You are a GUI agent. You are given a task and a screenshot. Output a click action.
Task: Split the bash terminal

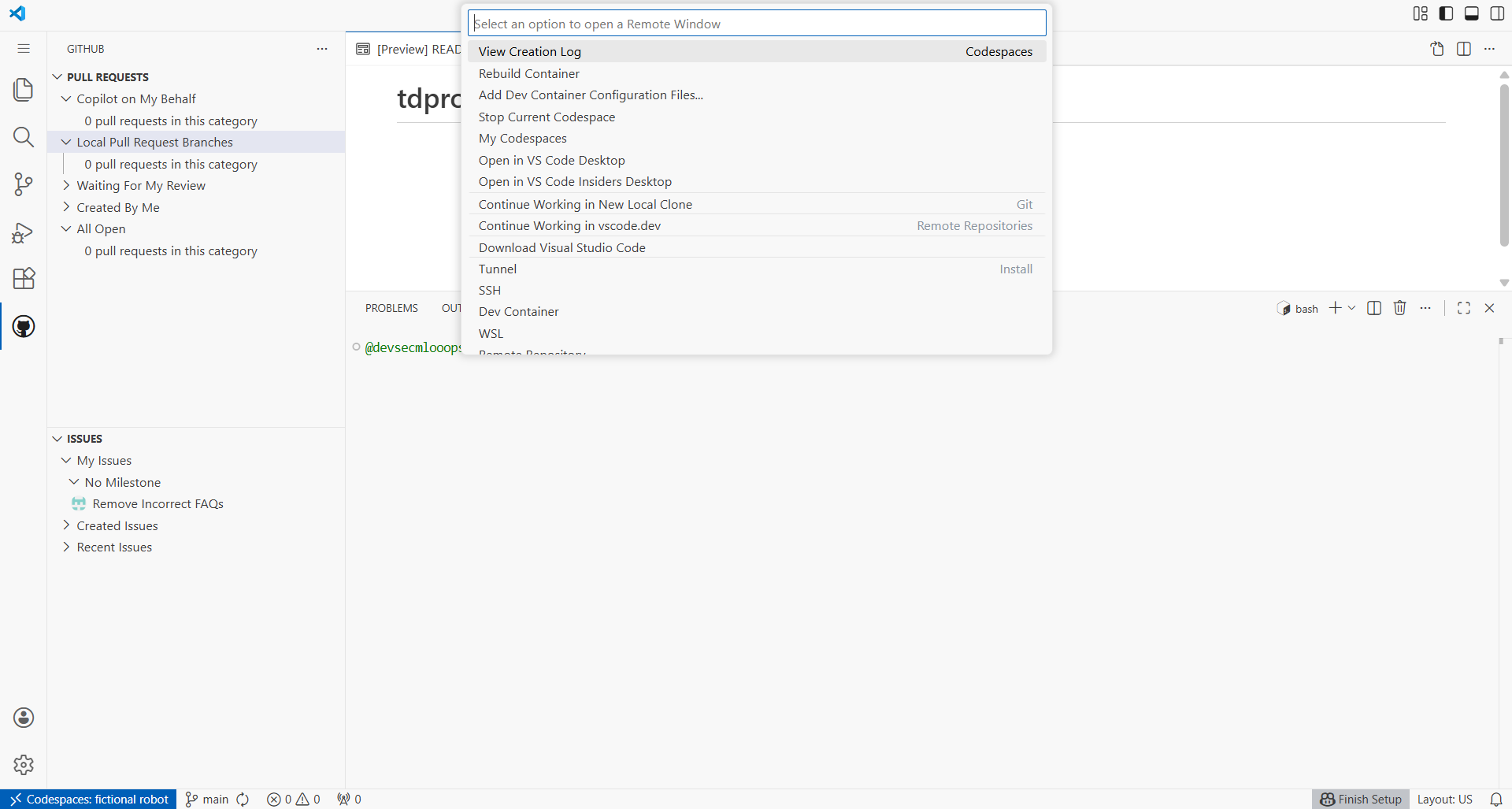(x=1373, y=308)
